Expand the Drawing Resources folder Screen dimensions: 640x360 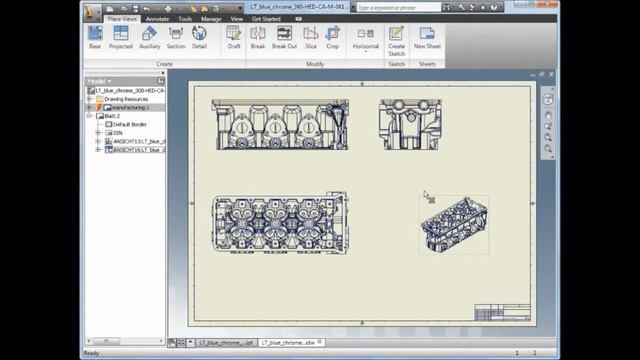[89, 99]
